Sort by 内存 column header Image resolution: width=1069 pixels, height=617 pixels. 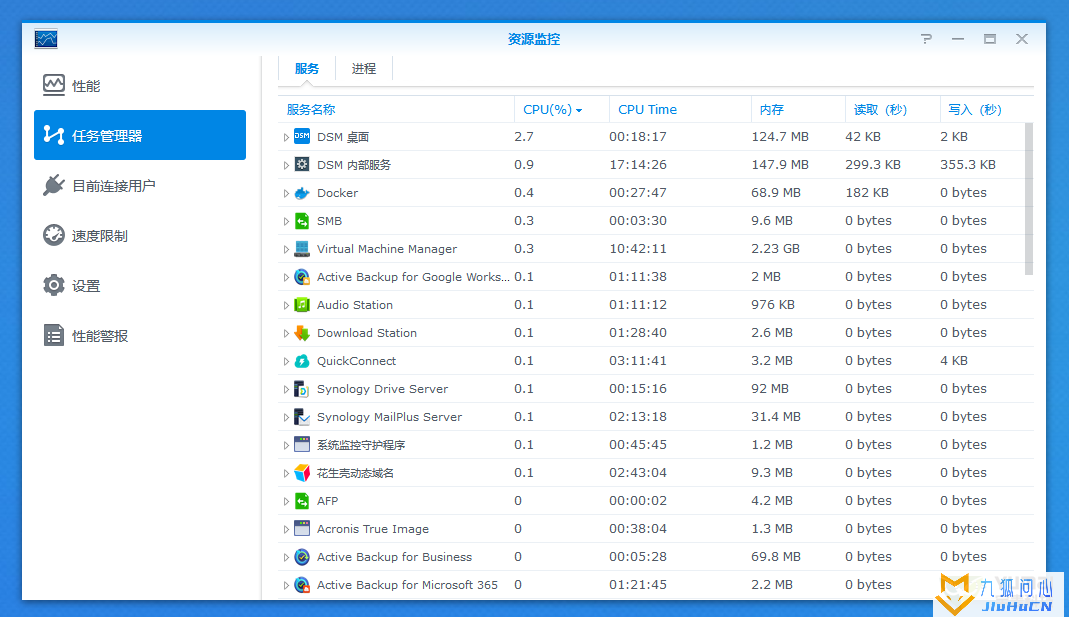[798, 110]
